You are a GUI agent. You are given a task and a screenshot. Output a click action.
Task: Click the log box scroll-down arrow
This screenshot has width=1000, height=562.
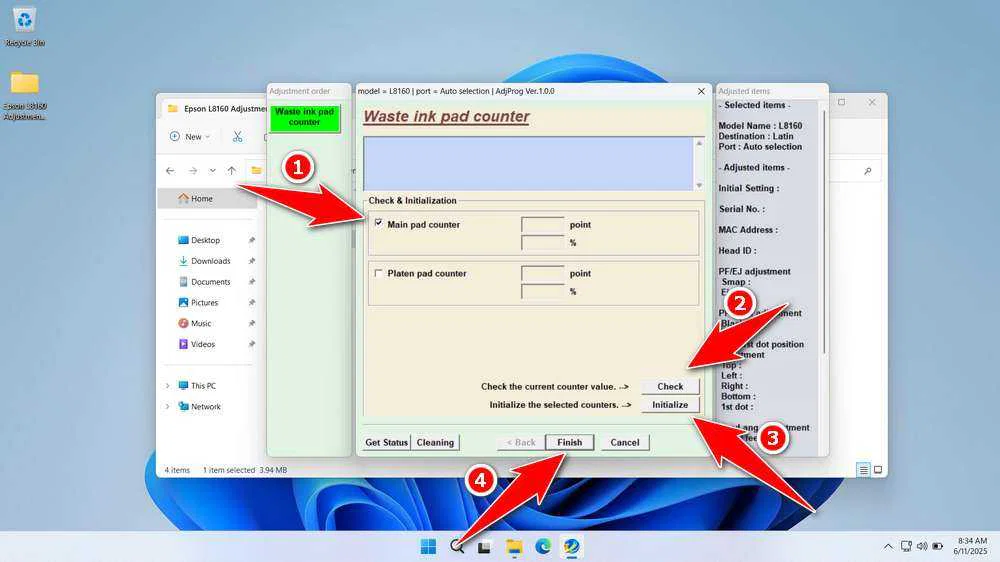click(699, 185)
